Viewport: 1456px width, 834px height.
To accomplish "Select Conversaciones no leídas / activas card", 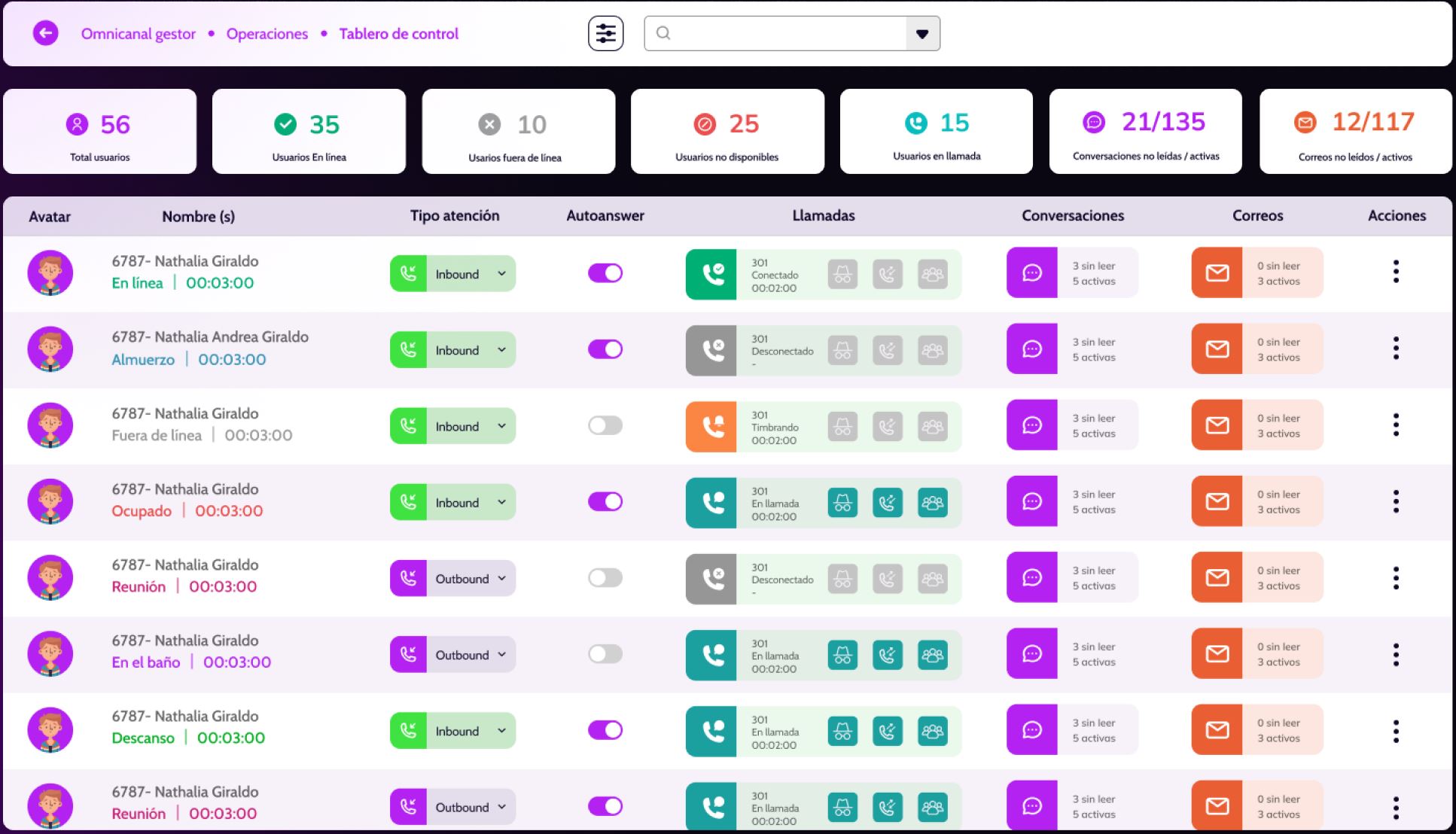I will click(x=1146, y=132).
